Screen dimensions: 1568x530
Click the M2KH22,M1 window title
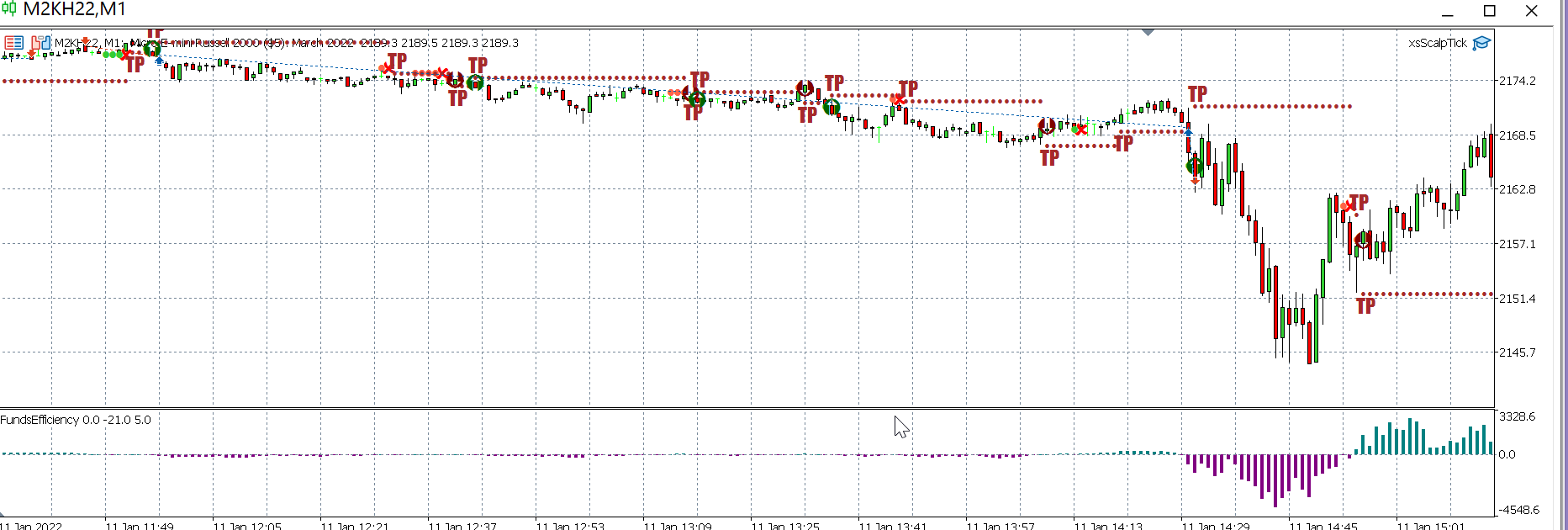coord(75,10)
